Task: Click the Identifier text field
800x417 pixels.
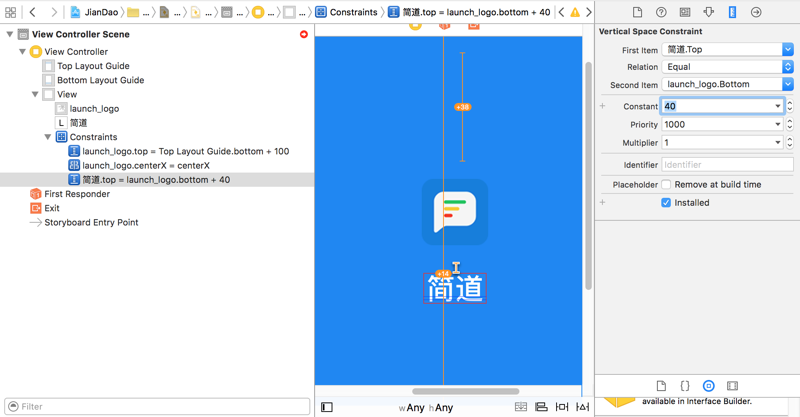Action: click(728, 165)
